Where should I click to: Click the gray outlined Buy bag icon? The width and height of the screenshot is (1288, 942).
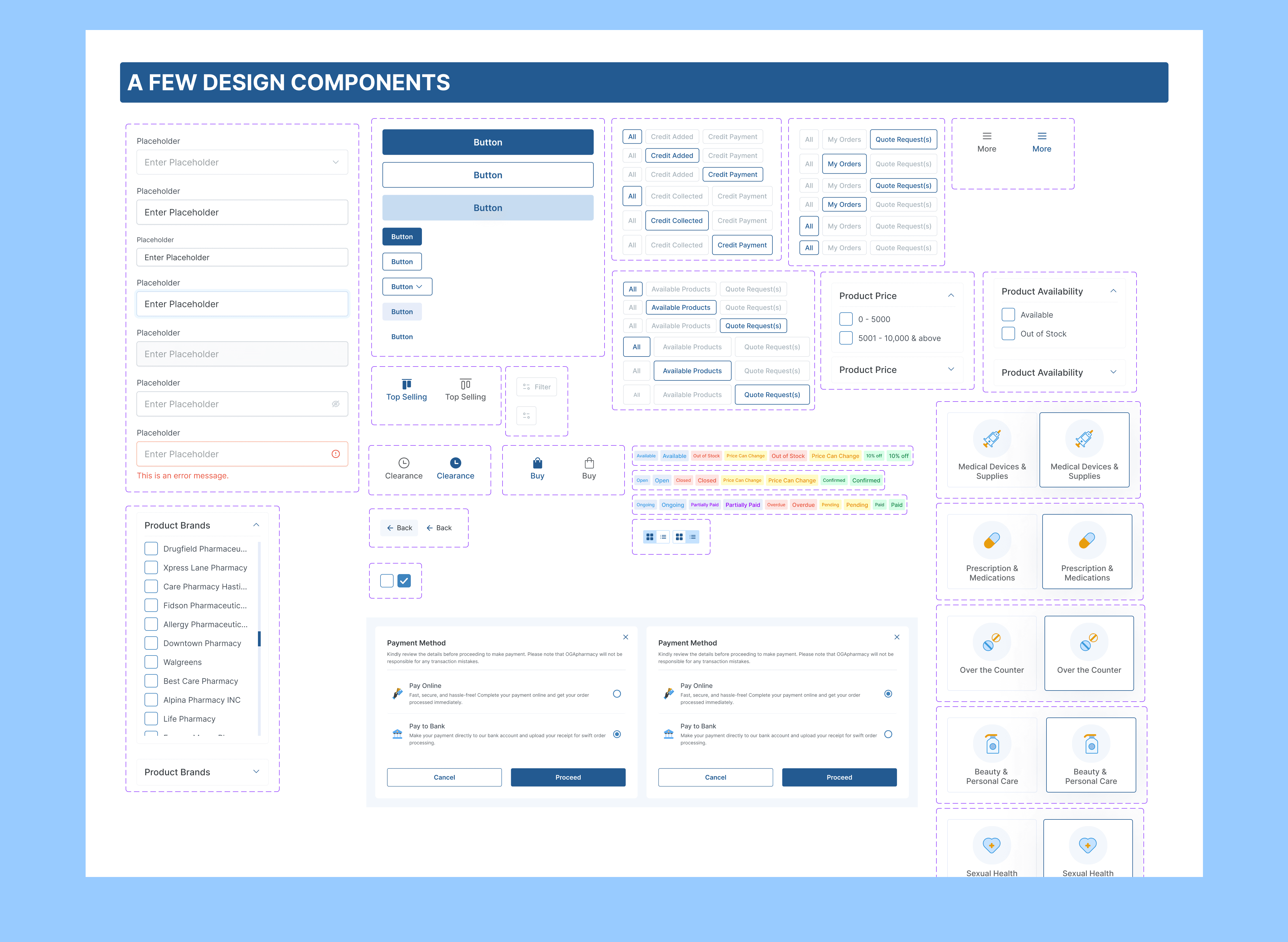589,463
